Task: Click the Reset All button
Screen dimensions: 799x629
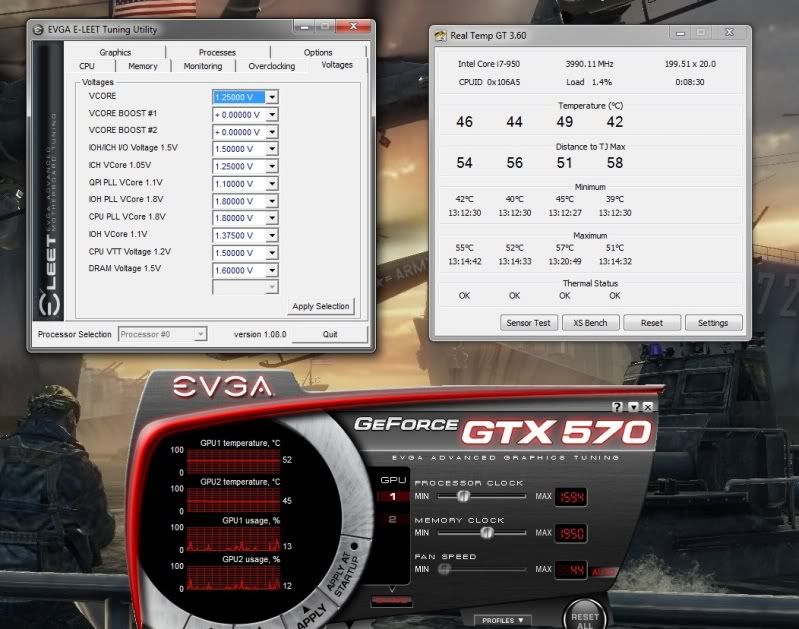Action: tap(584, 616)
